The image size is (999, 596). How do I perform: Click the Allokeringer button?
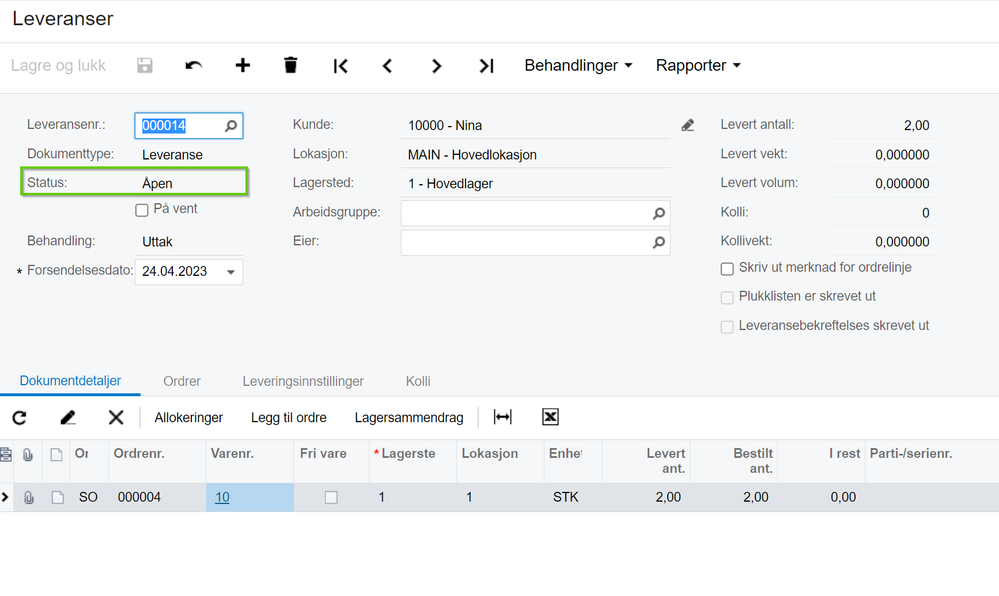[x=189, y=418]
